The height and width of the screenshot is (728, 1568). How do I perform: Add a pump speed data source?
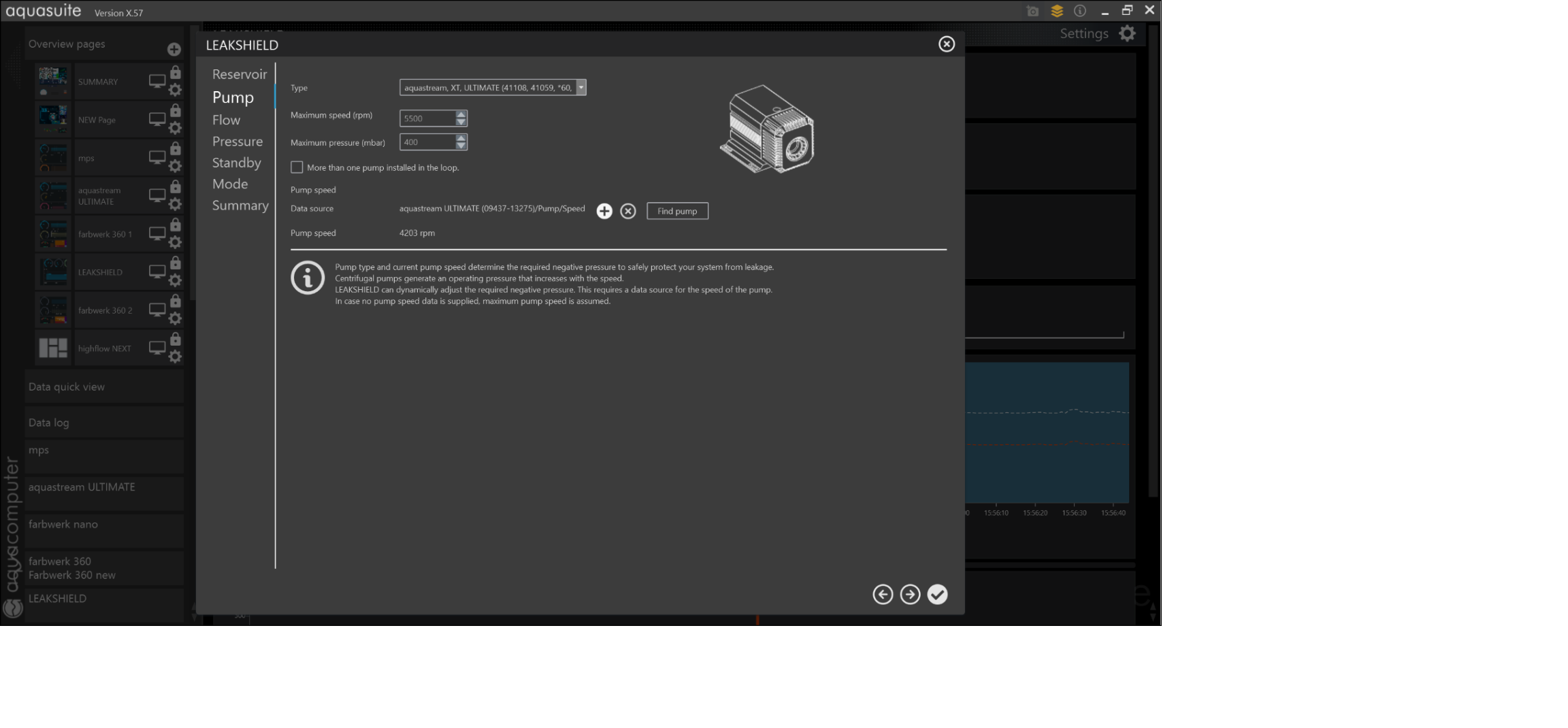click(604, 211)
